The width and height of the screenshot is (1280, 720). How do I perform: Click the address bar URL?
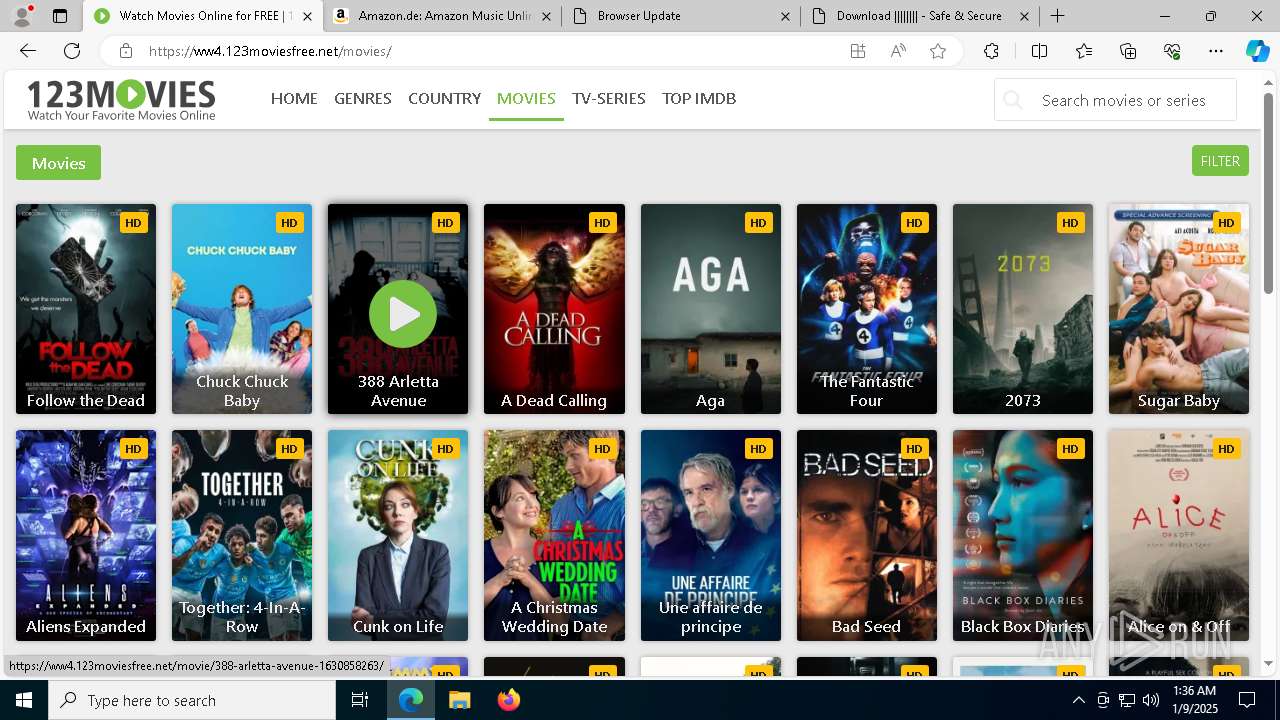[x=270, y=51]
